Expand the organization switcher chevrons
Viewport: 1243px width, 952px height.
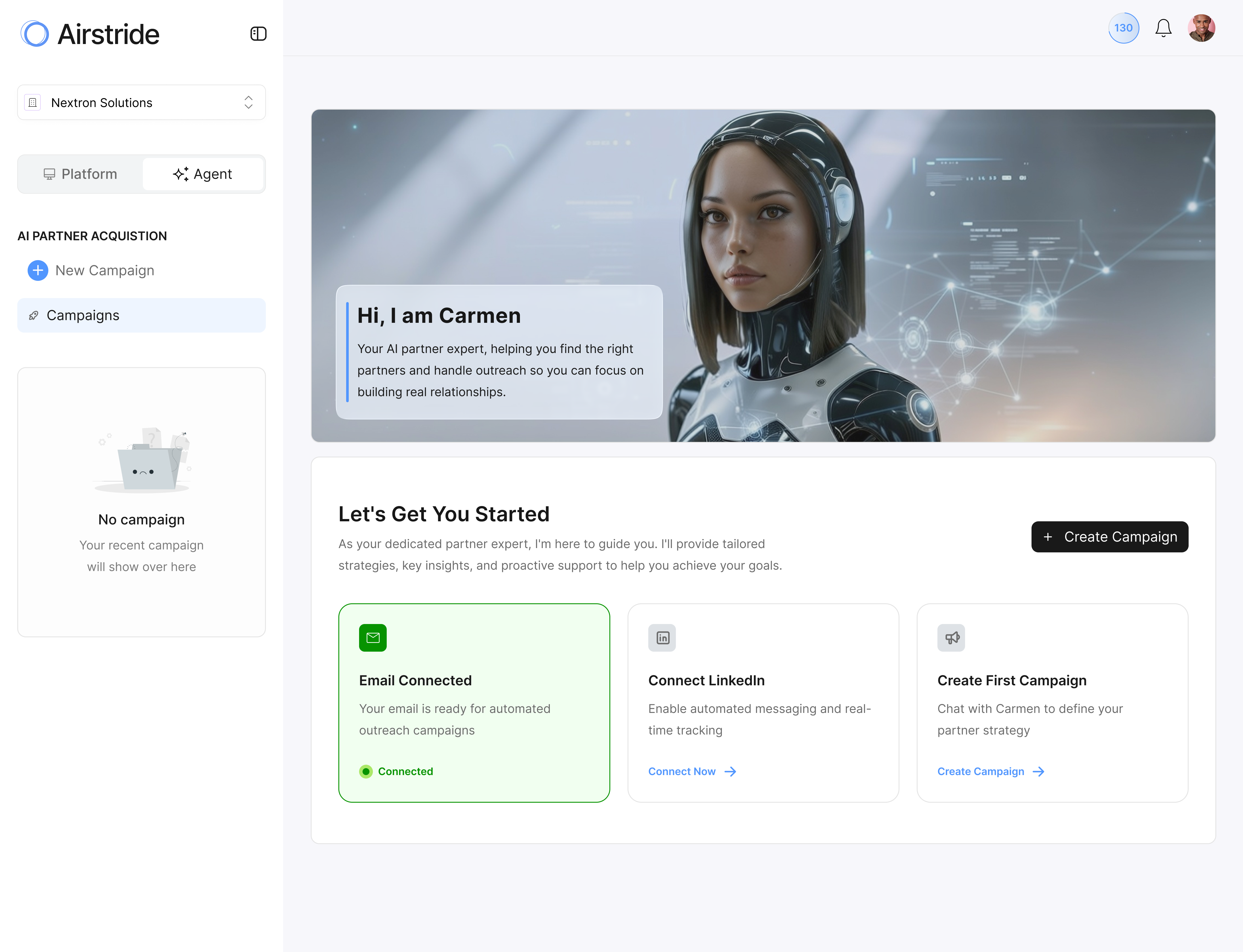click(x=248, y=102)
